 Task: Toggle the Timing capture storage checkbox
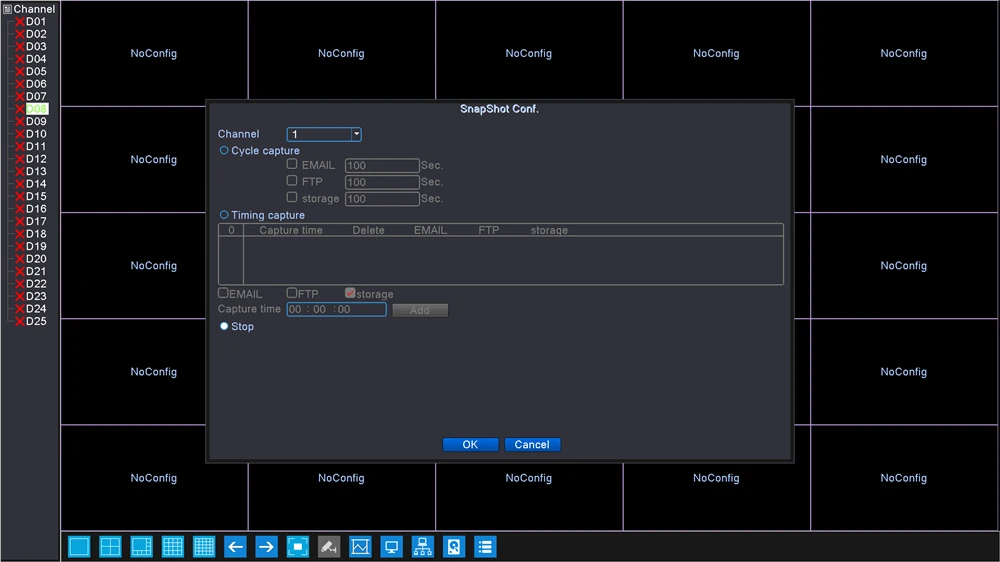coord(350,293)
